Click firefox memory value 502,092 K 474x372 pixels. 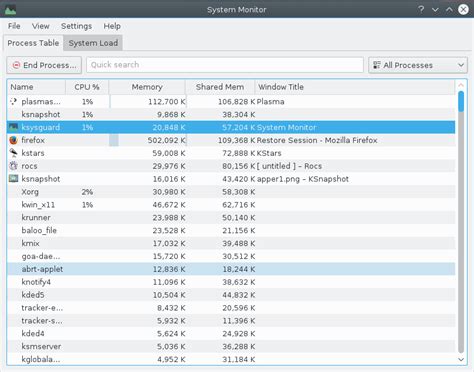tap(166, 140)
